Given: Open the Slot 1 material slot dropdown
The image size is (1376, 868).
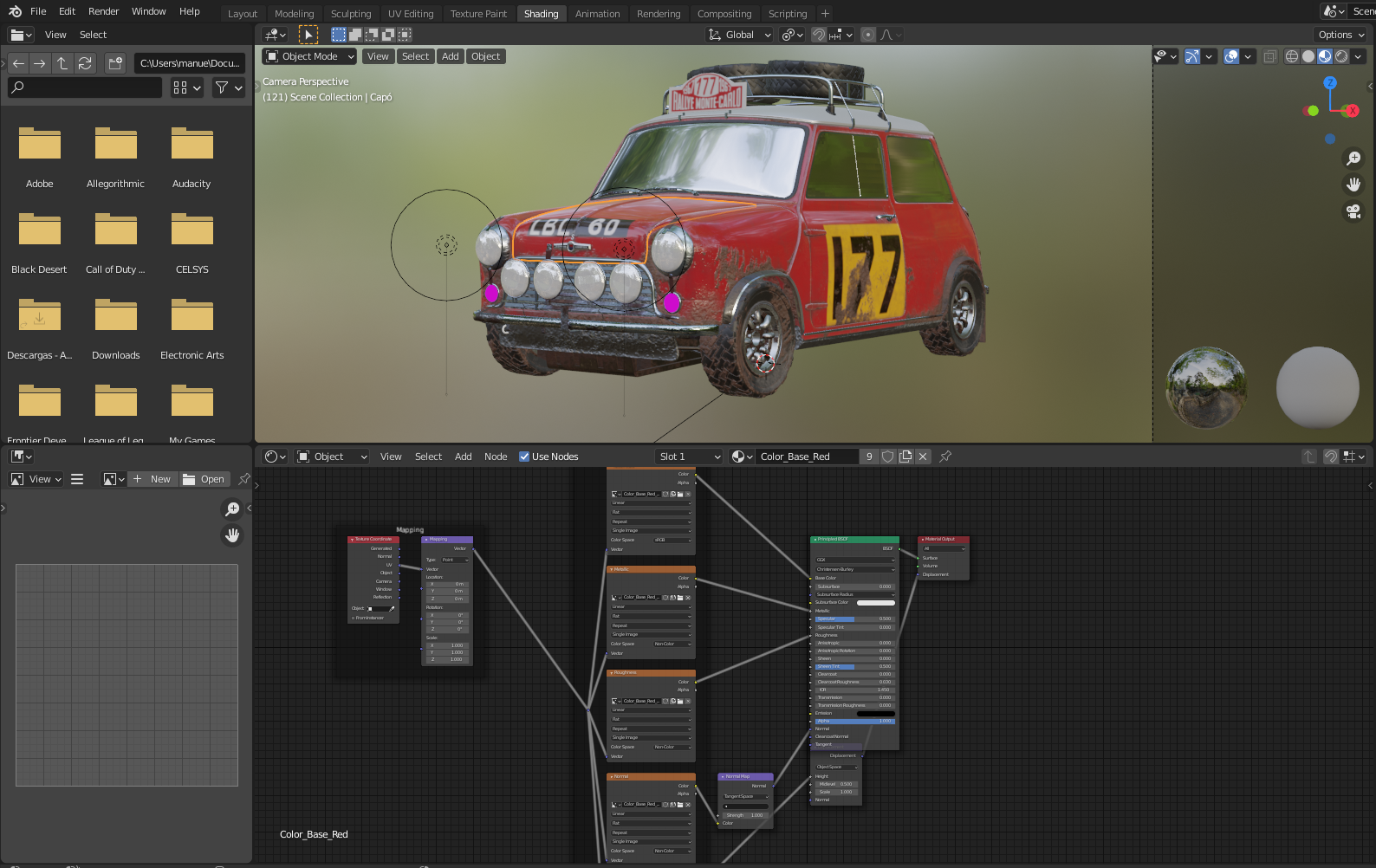Looking at the screenshot, I should (689, 457).
